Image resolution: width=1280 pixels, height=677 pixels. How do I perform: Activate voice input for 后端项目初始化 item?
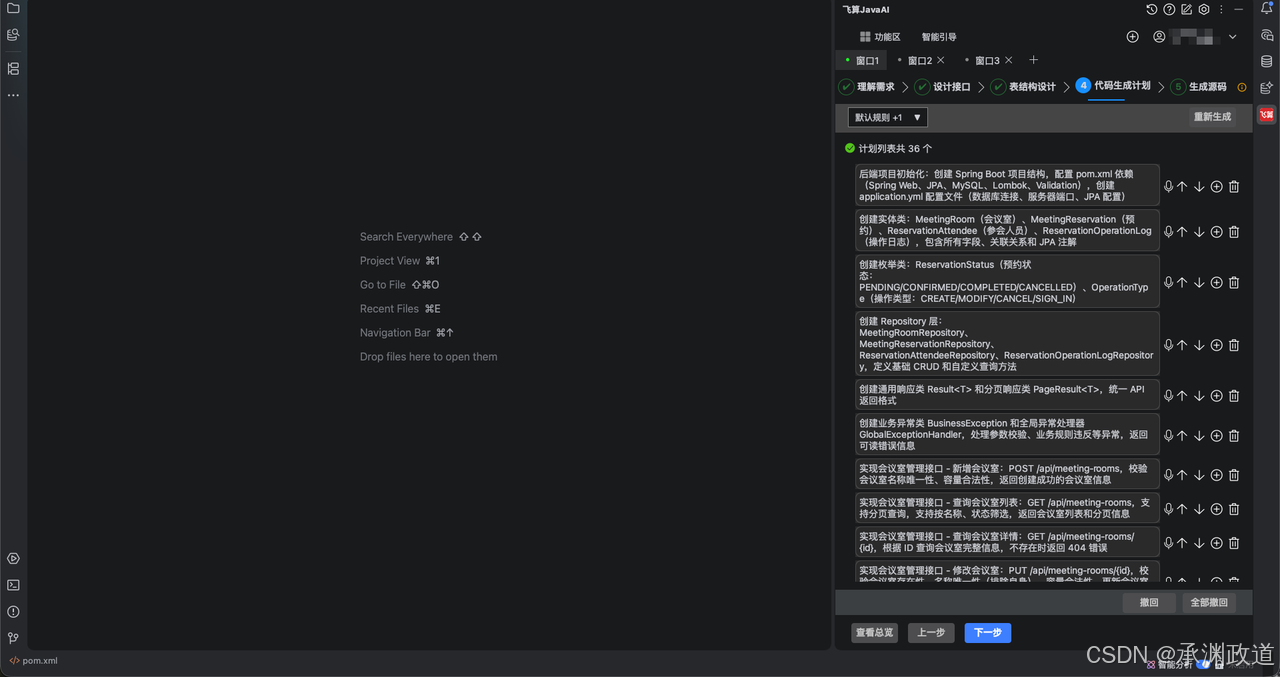click(x=1168, y=186)
